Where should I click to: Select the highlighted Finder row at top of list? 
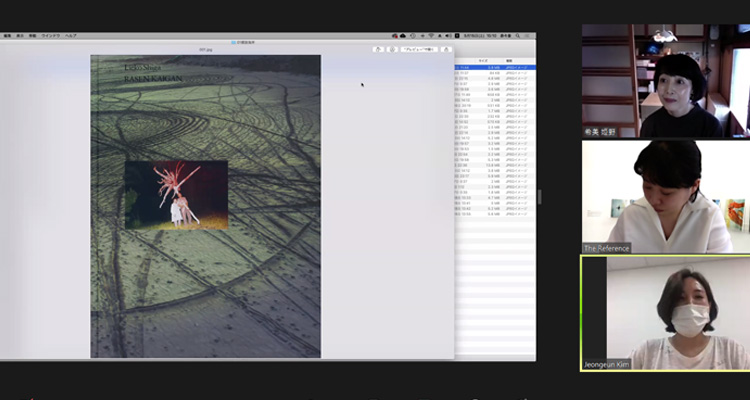(x=495, y=68)
